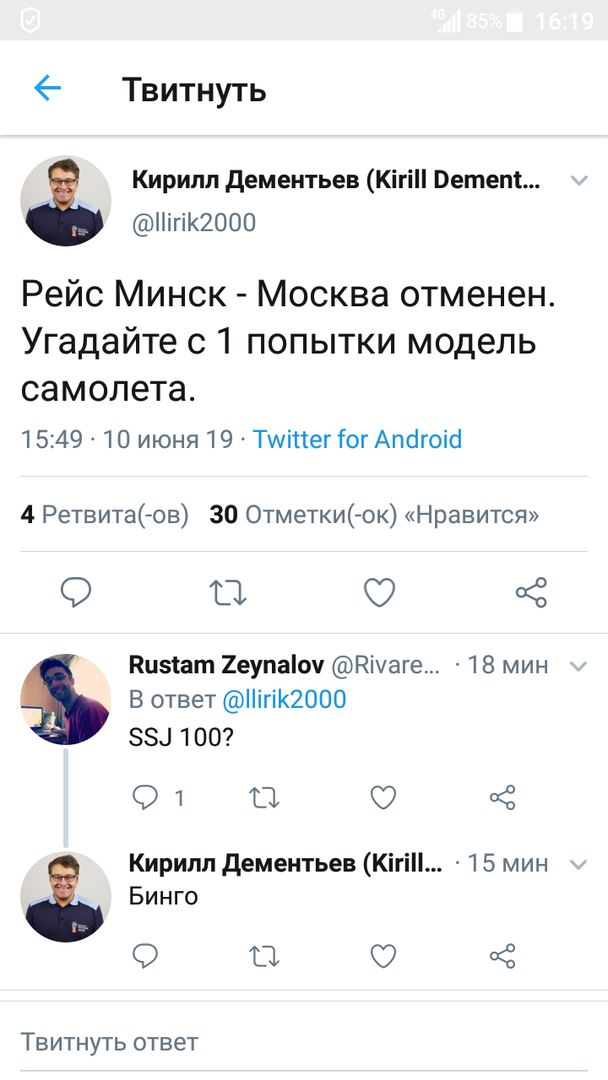Expand options for Rustam Zeynalov's reply

coord(578,665)
